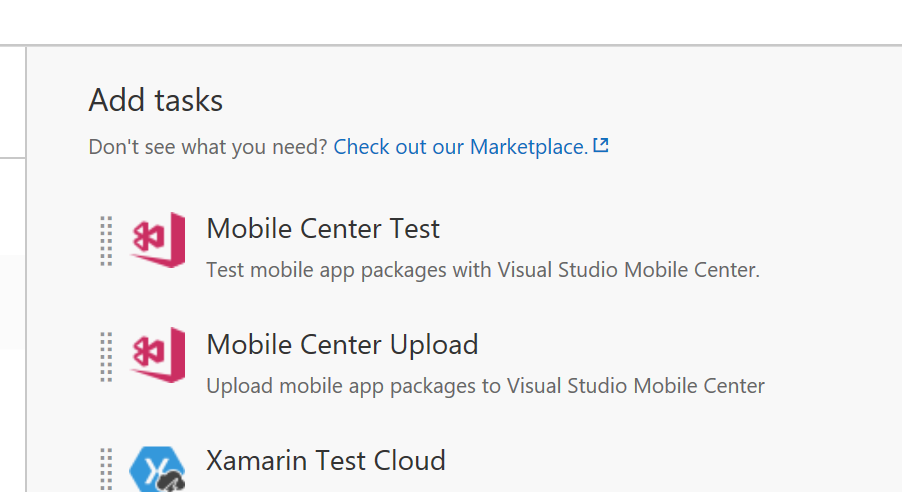
Task: Click the Mobile Center Upload description text
Action: [x=485, y=386]
